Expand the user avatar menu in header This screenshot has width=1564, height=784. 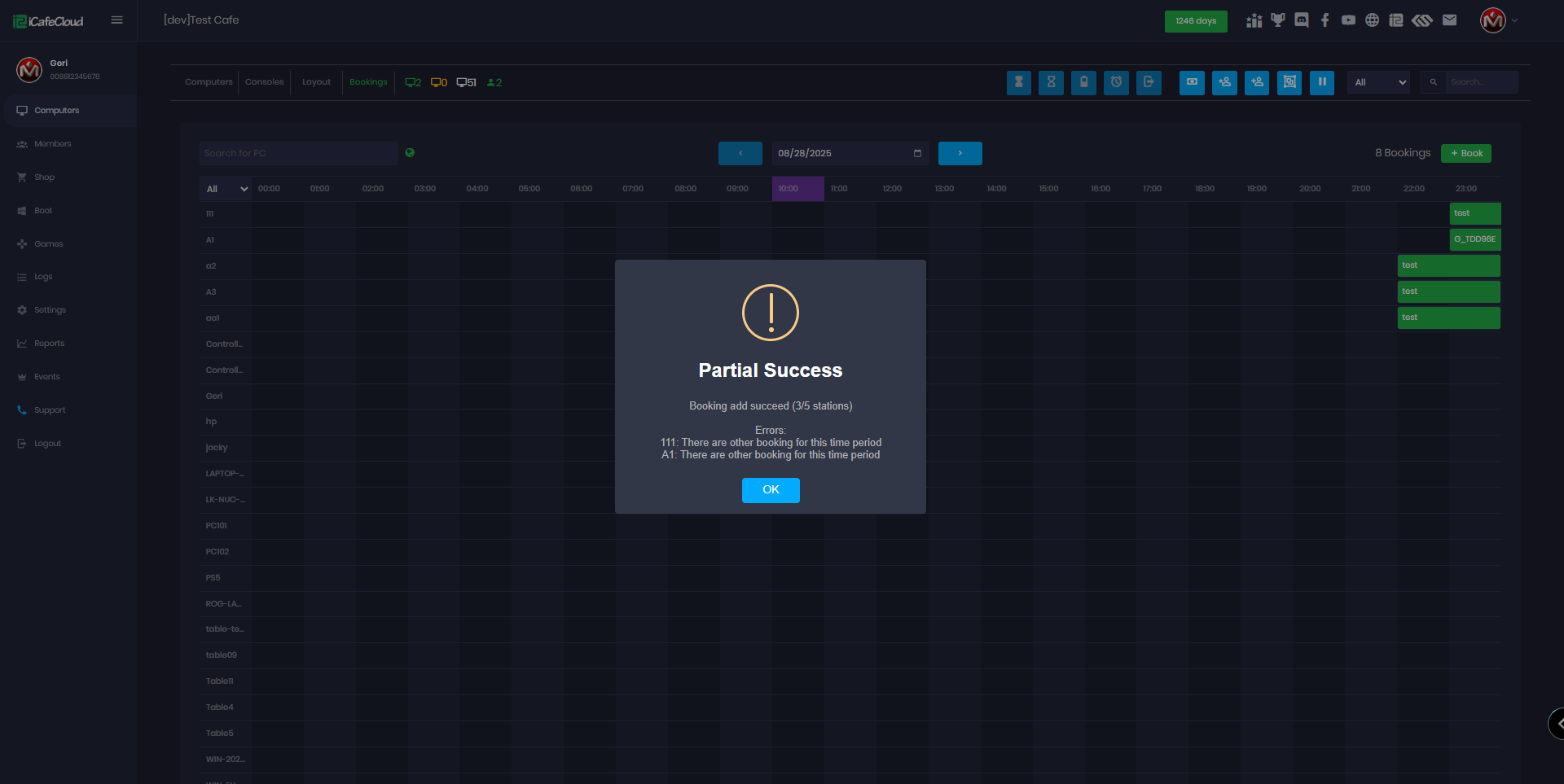(x=1498, y=20)
